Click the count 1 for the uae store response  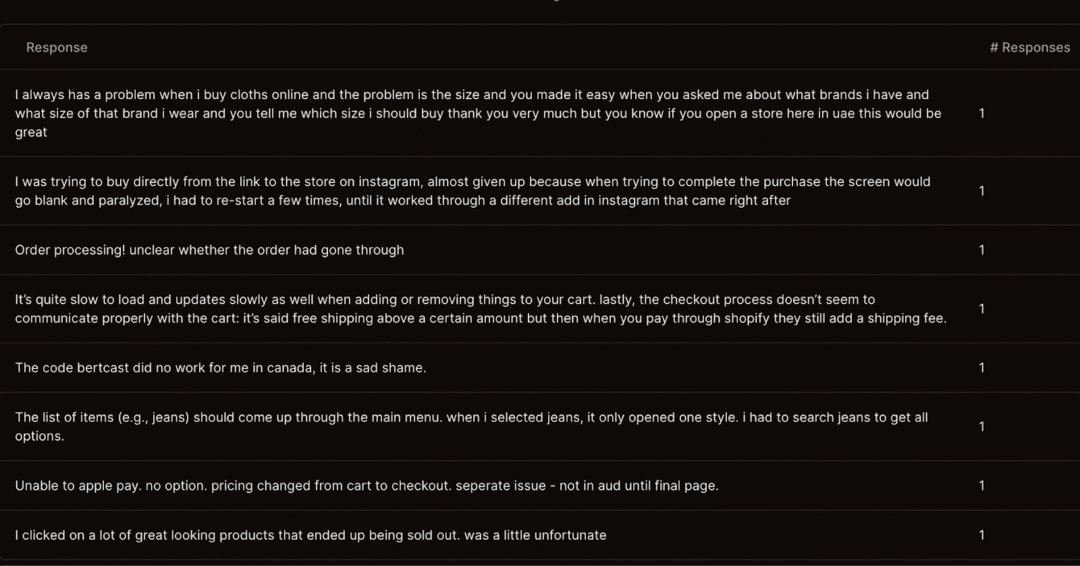[x=982, y=113]
